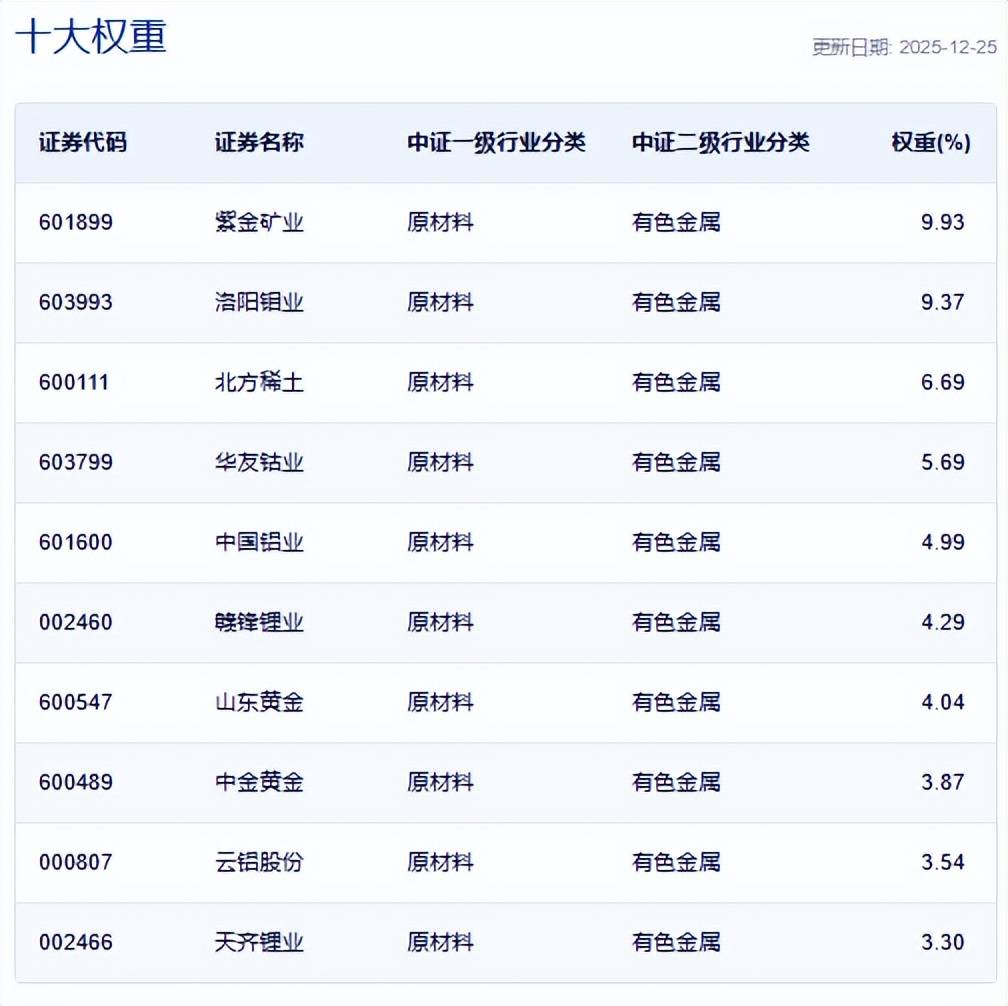This screenshot has height=1006, width=1008.
Task: Click 有色金属 in the 赣锋锂业 row
Action: [x=676, y=622]
